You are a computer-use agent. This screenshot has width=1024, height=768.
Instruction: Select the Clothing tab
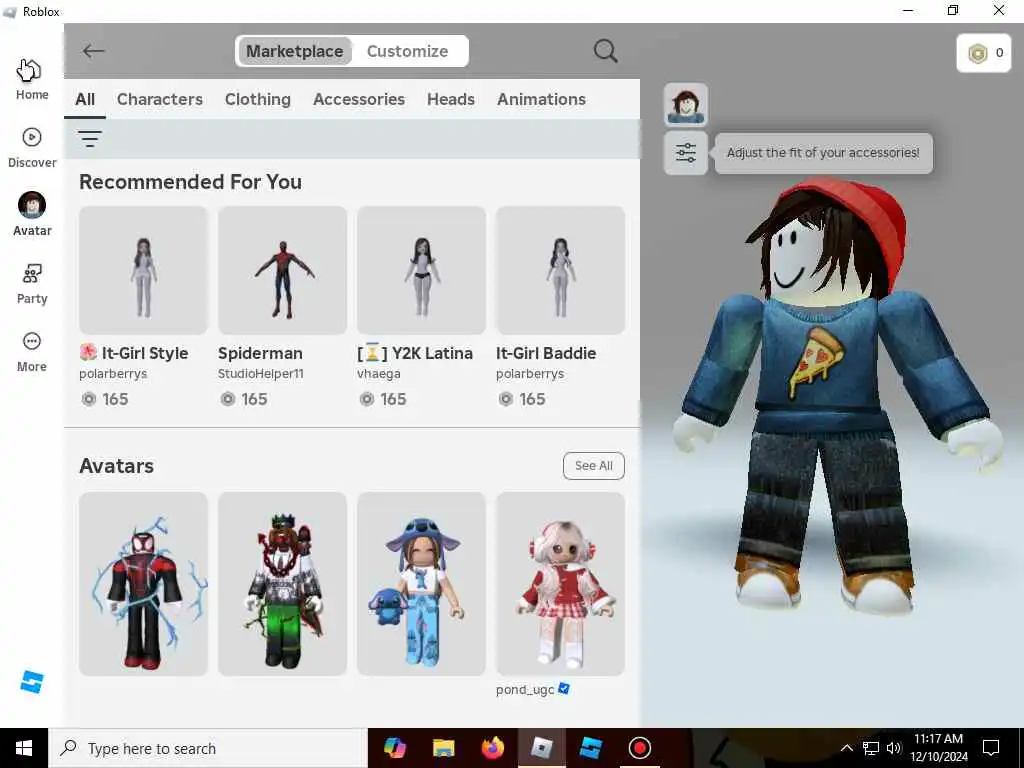tap(257, 99)
